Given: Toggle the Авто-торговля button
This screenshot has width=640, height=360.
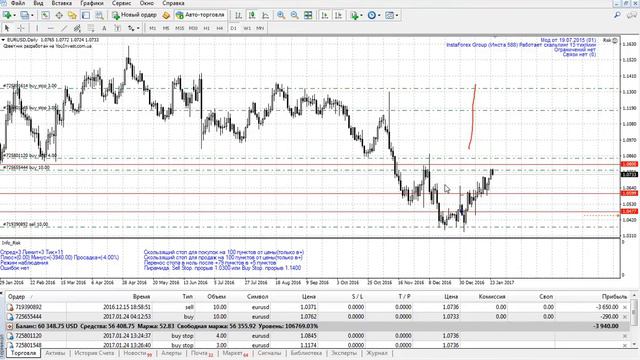Looking at the screenshot, I should (200, 15).
